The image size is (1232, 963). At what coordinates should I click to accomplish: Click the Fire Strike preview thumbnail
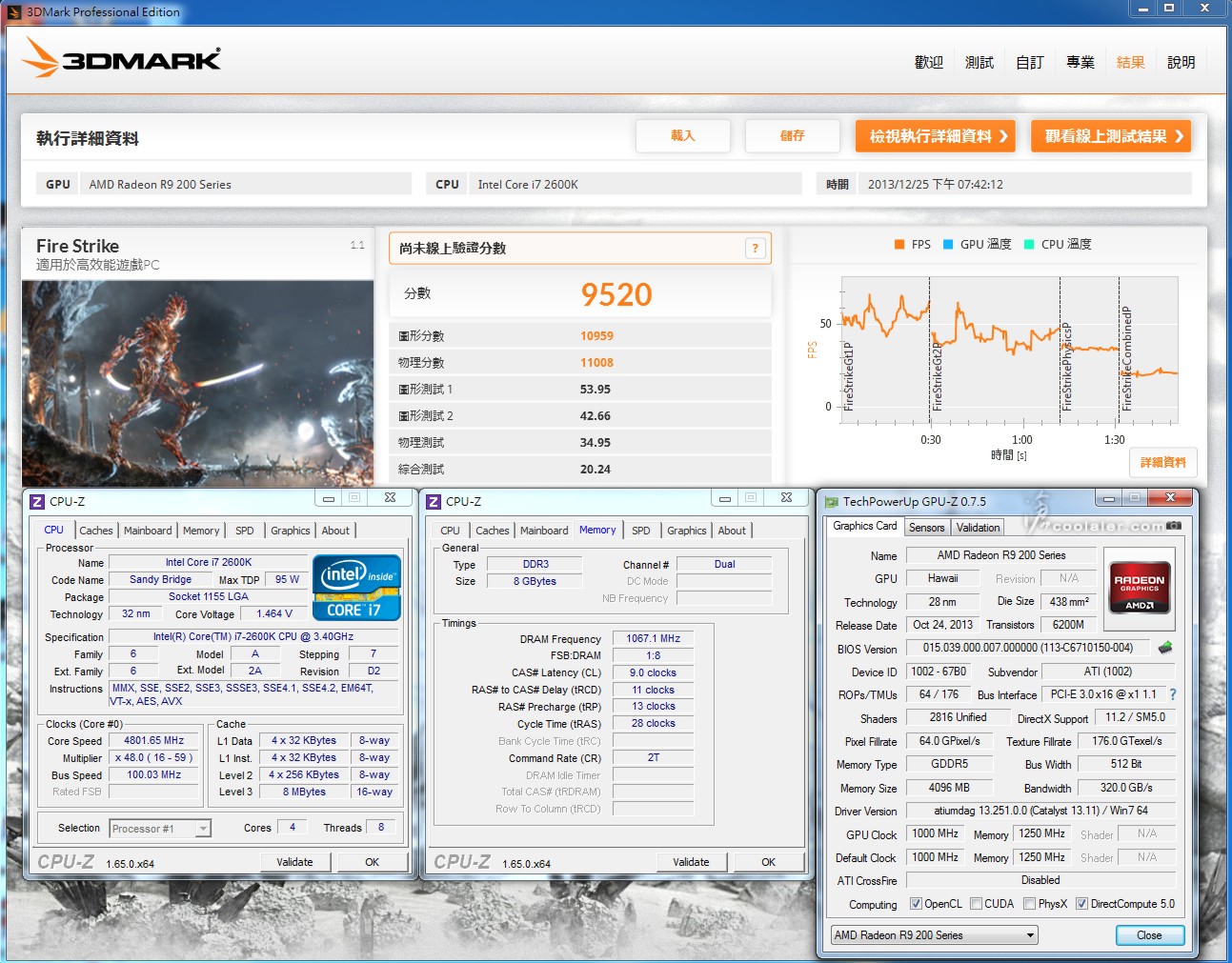(x=198, y=383)
